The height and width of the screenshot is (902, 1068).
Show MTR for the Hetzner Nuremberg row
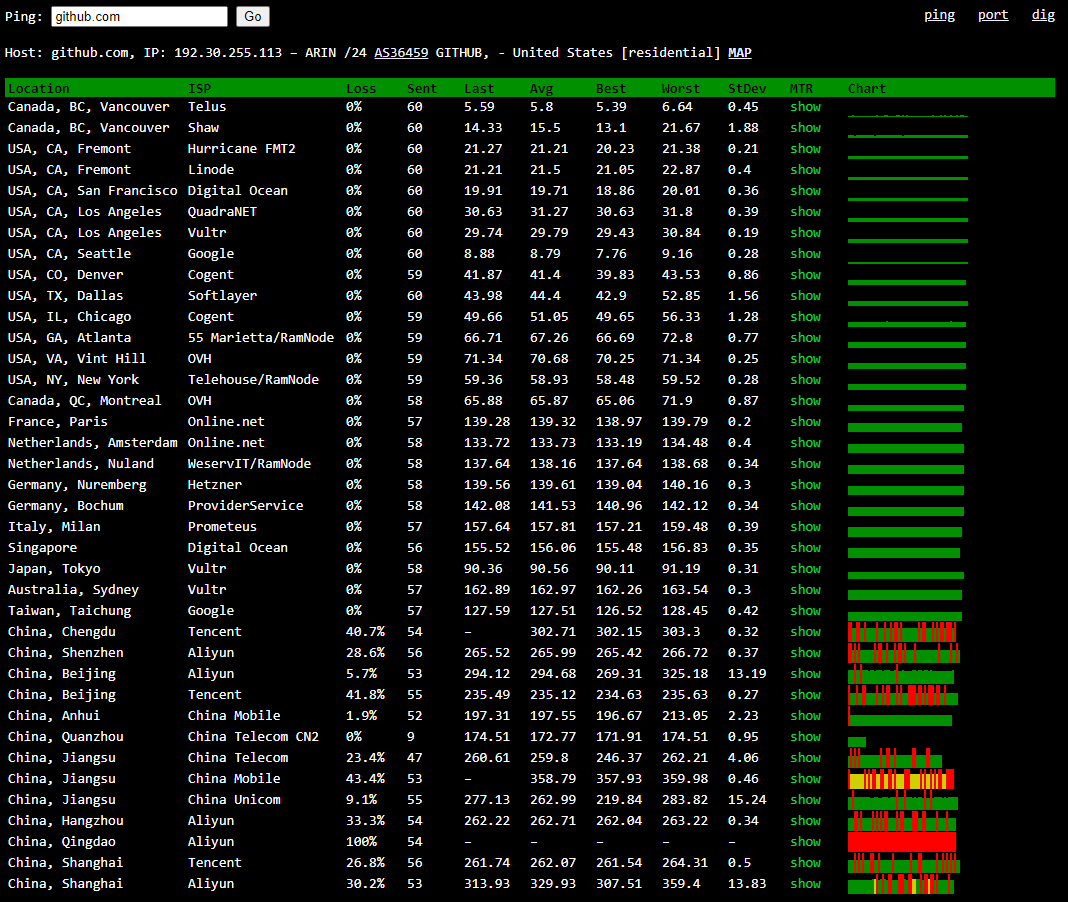point(805,484)
